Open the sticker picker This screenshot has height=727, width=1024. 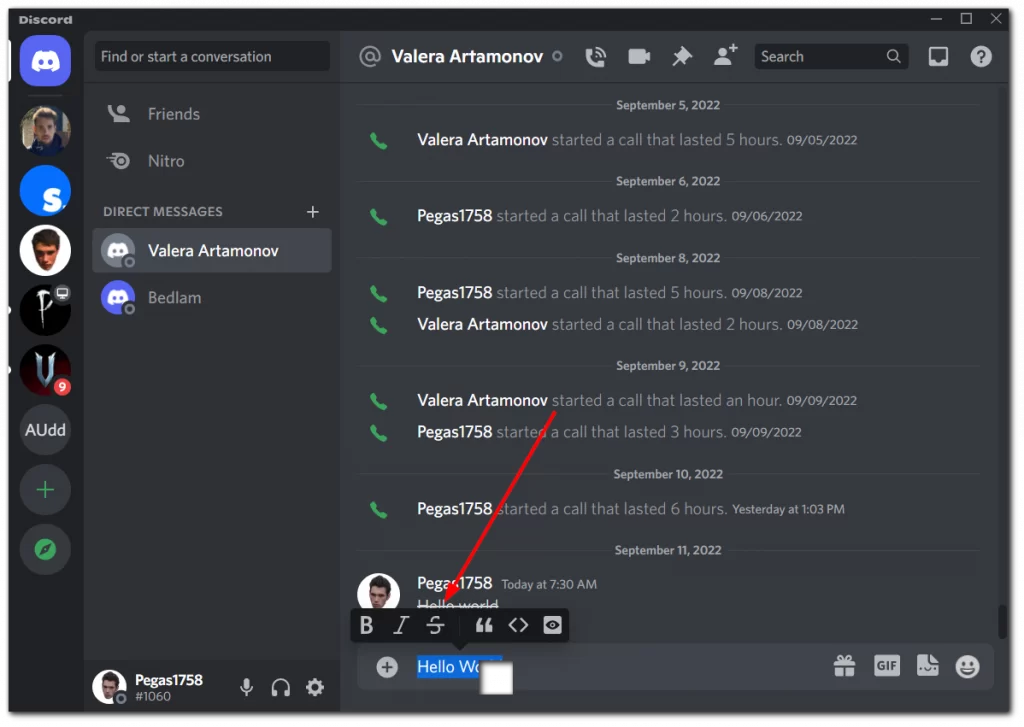click(928, 666)
